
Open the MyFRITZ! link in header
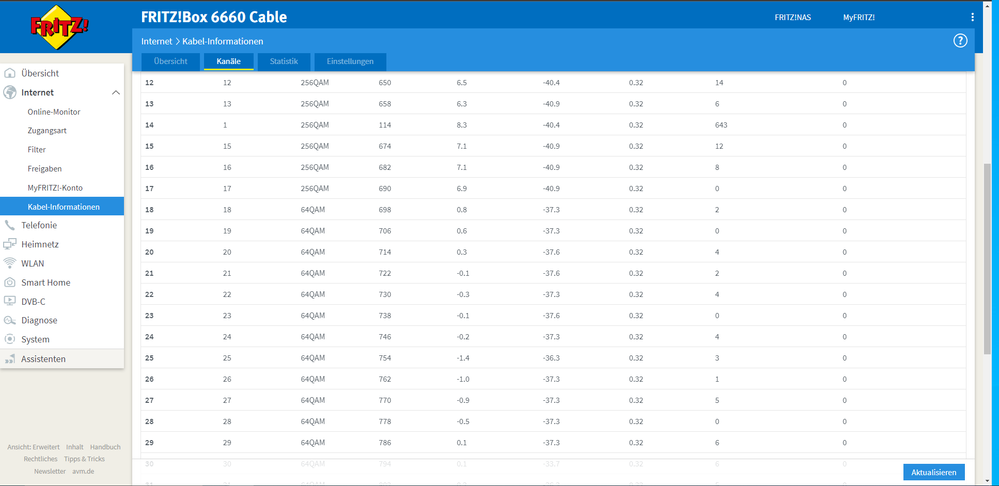[858, 17]
